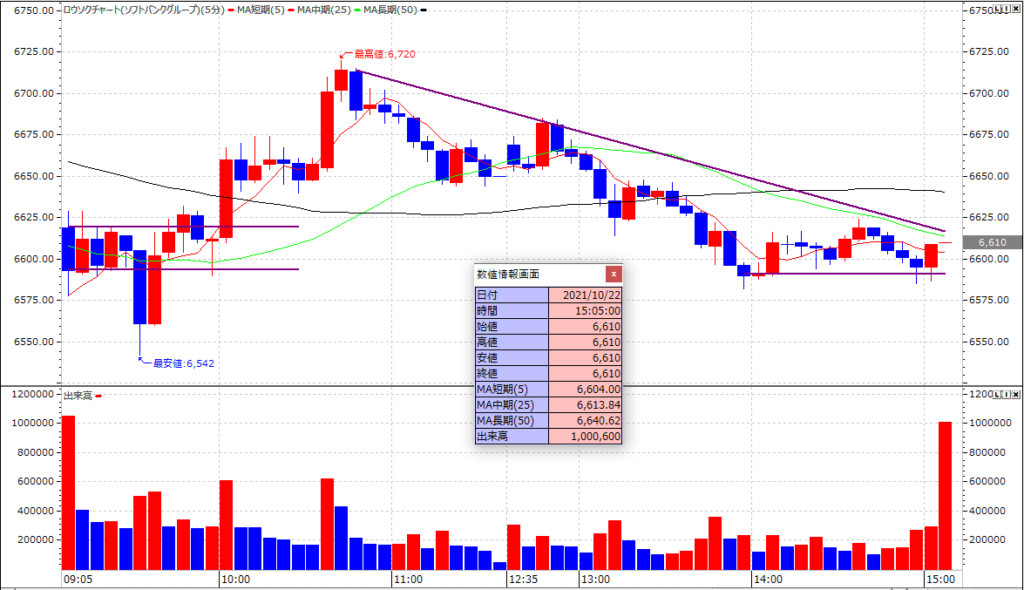
Task: Click the 日付 value 2021/10/22
Action: (585, 295)
